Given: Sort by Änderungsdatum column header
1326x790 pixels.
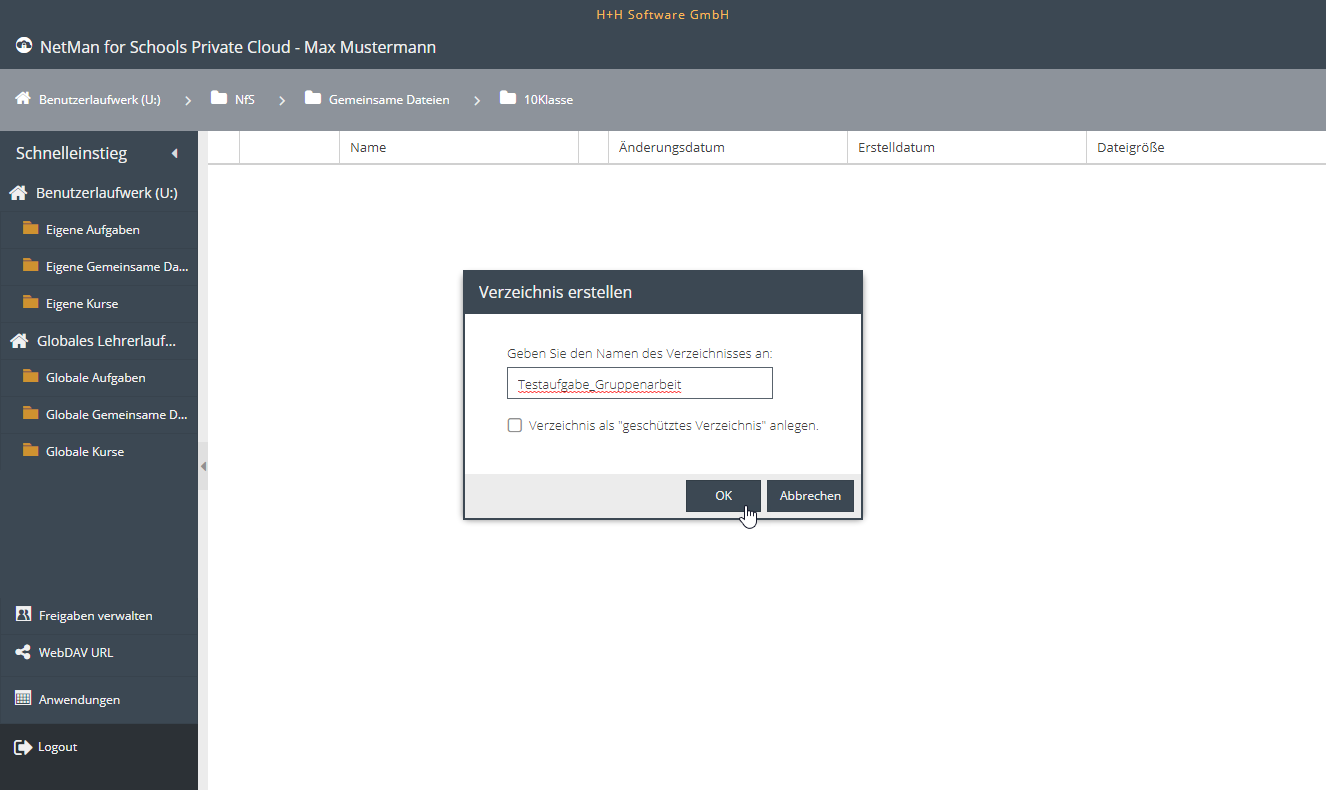Looking at the screenshot, I should tap(728, 147).
